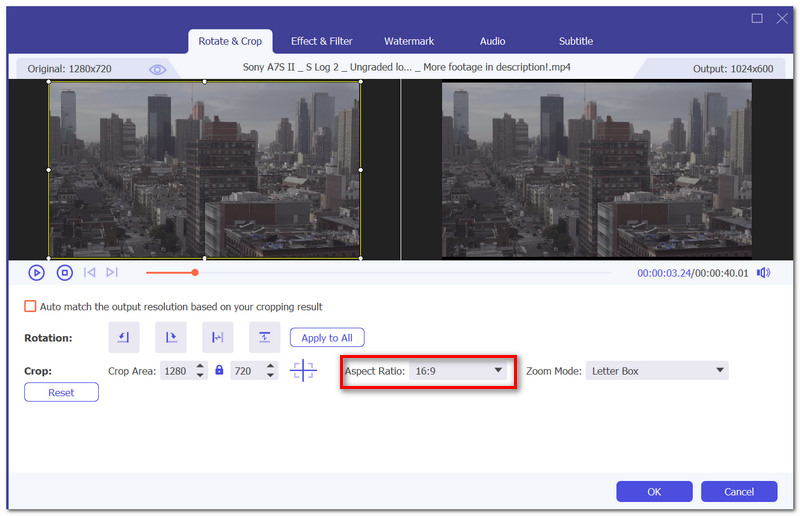800x516 pixels.
Task: Rotate video right 90 degrees
Action: click(170, 337)
